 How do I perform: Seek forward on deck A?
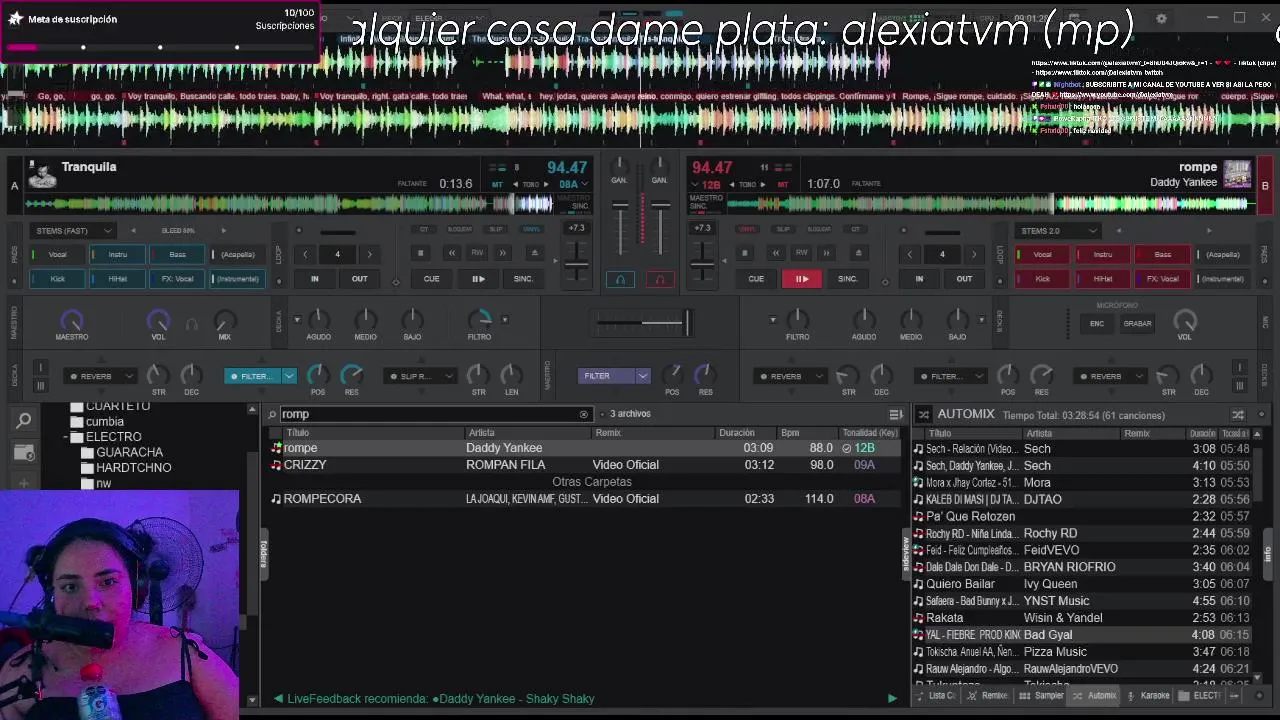(x=503, y=253)
